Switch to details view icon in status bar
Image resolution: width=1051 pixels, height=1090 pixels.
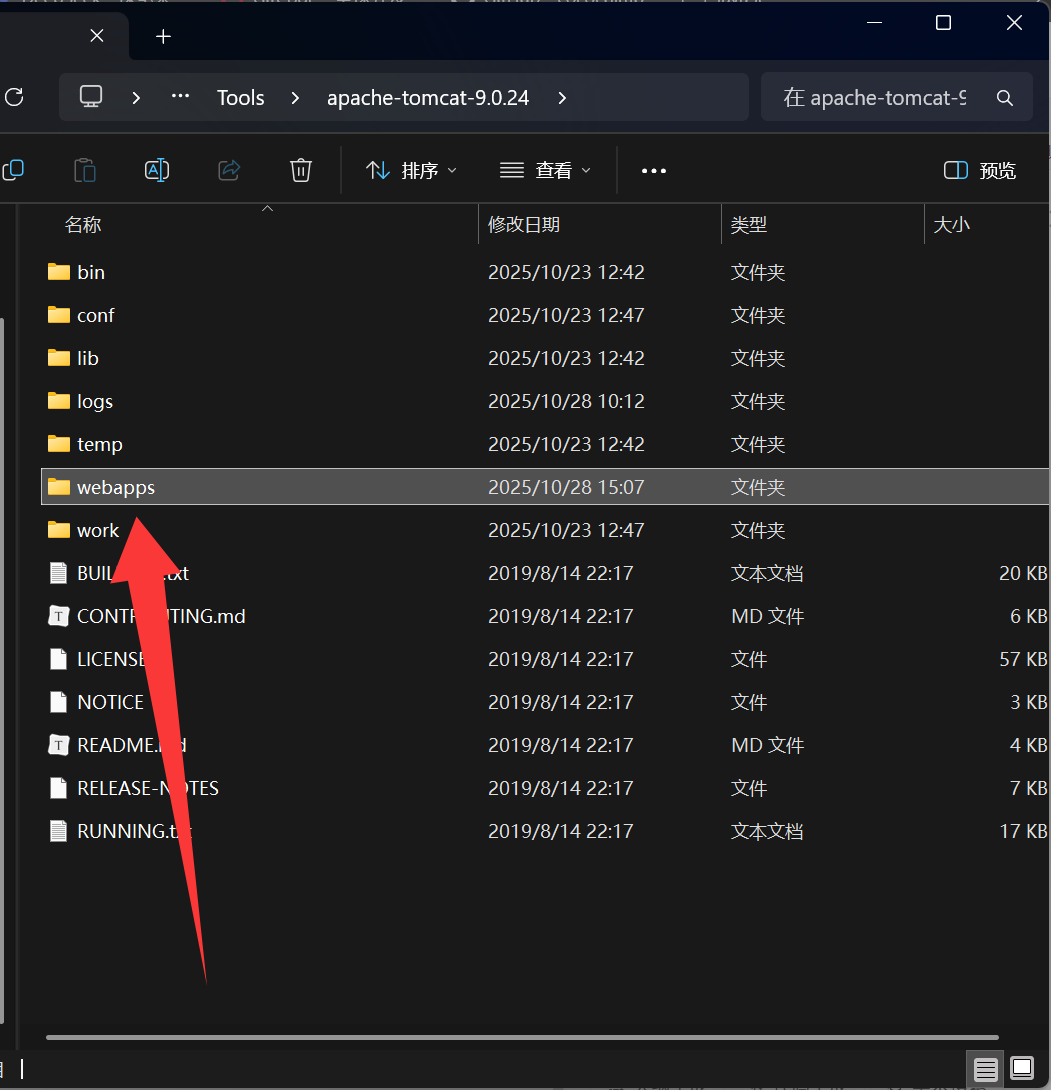click(x=985, y=1068)
